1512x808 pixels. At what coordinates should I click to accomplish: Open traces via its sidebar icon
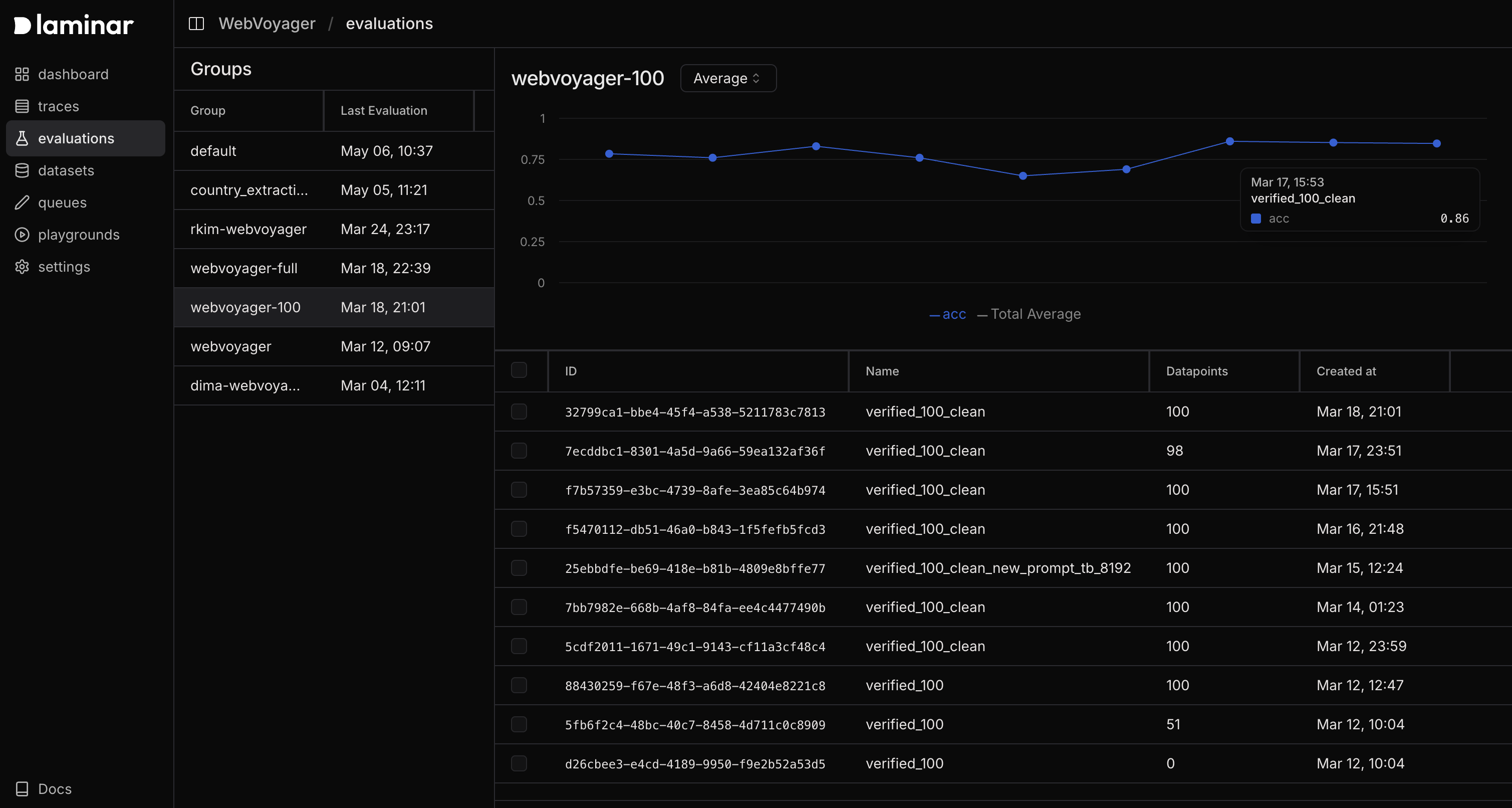click(x=22, y=106)
